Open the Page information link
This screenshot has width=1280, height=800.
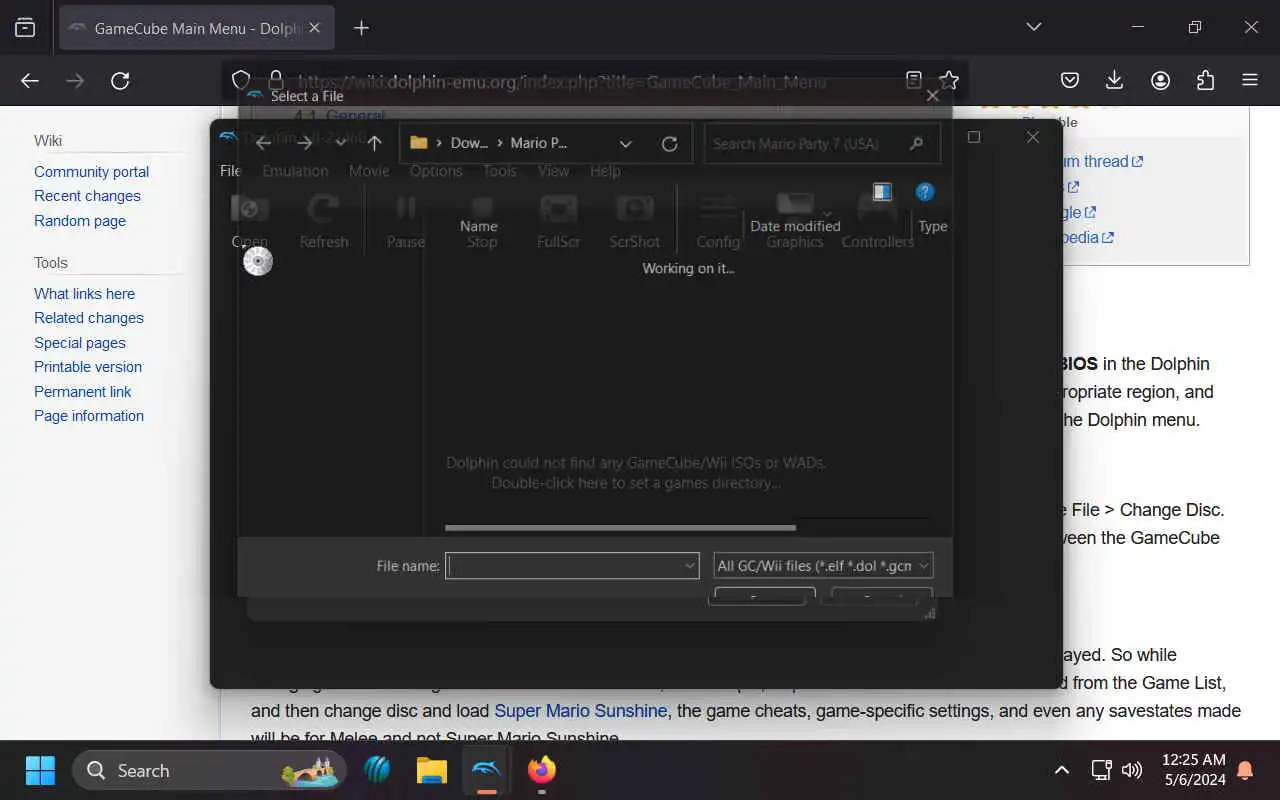coord(89,416)
